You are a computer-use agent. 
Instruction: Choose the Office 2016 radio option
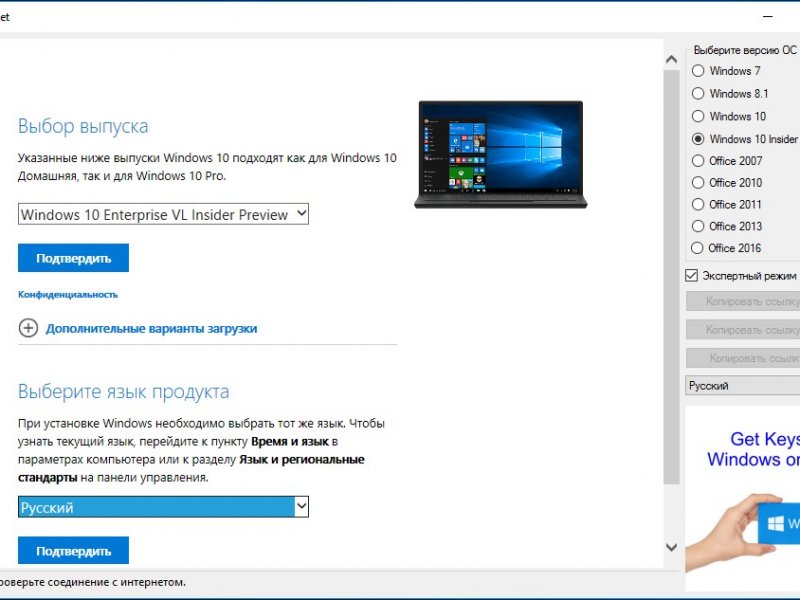pos(697,248)
